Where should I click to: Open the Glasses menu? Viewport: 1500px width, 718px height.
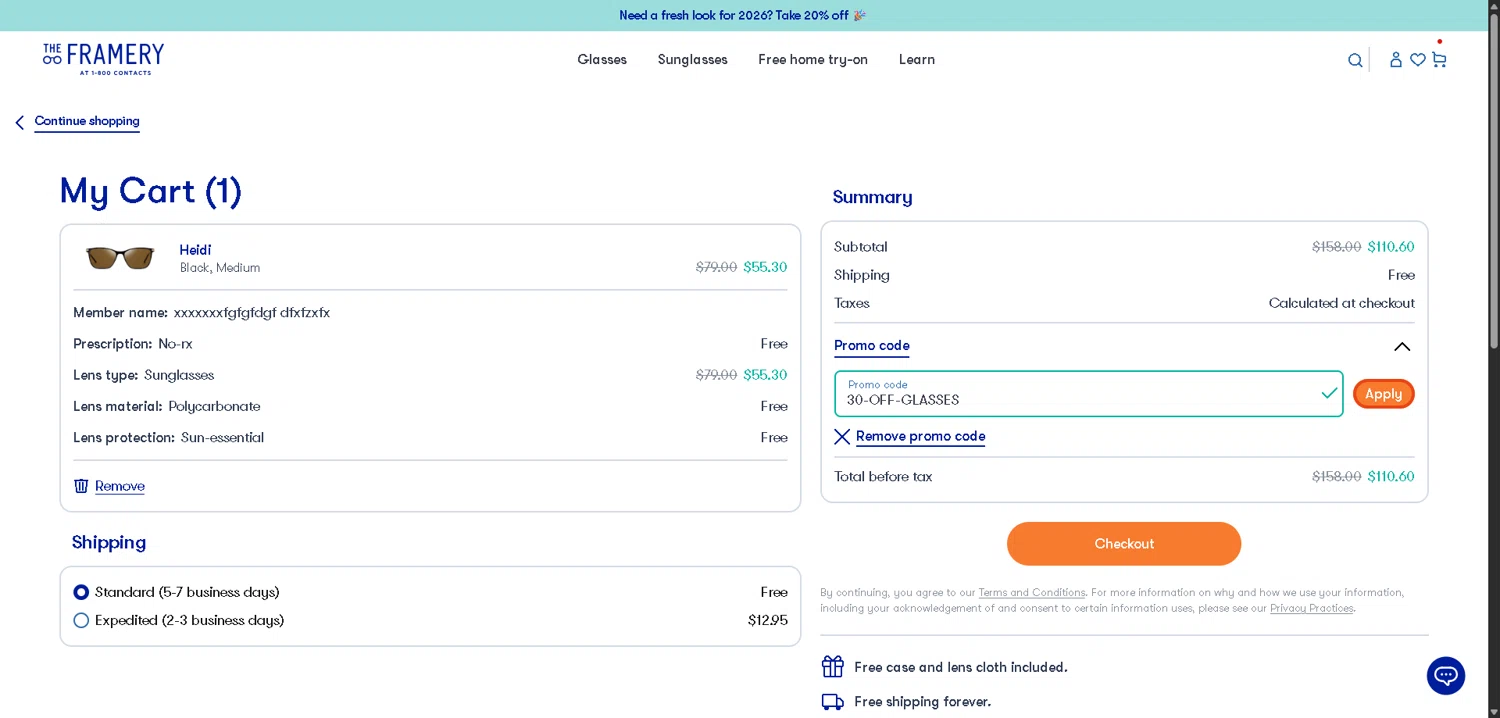tap(602, 60)
